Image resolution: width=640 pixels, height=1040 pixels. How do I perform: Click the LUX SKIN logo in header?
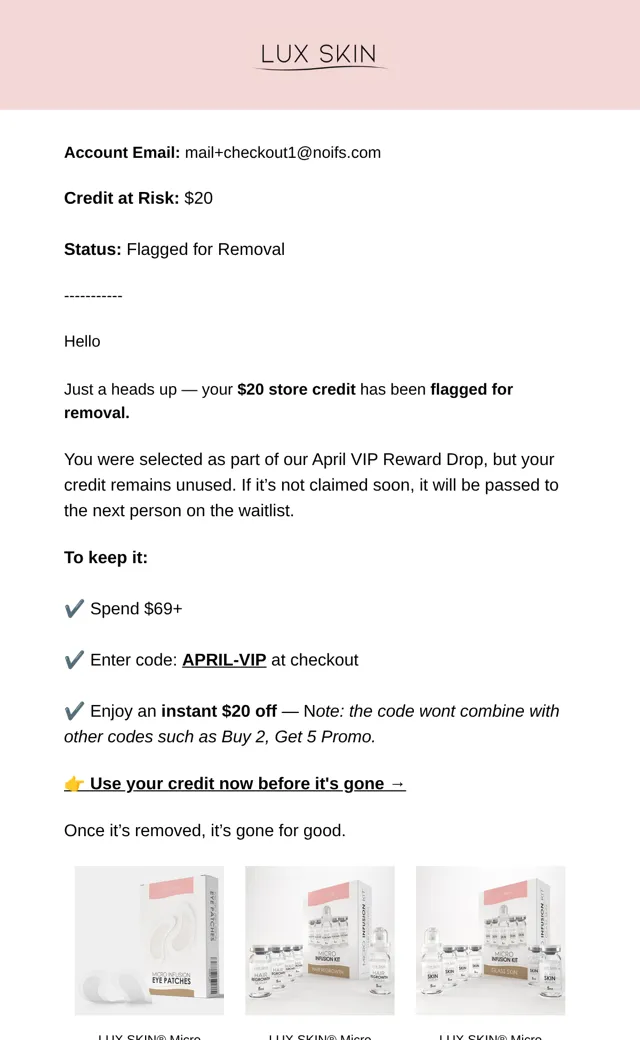pyautogui.click(x=320, y=55)
